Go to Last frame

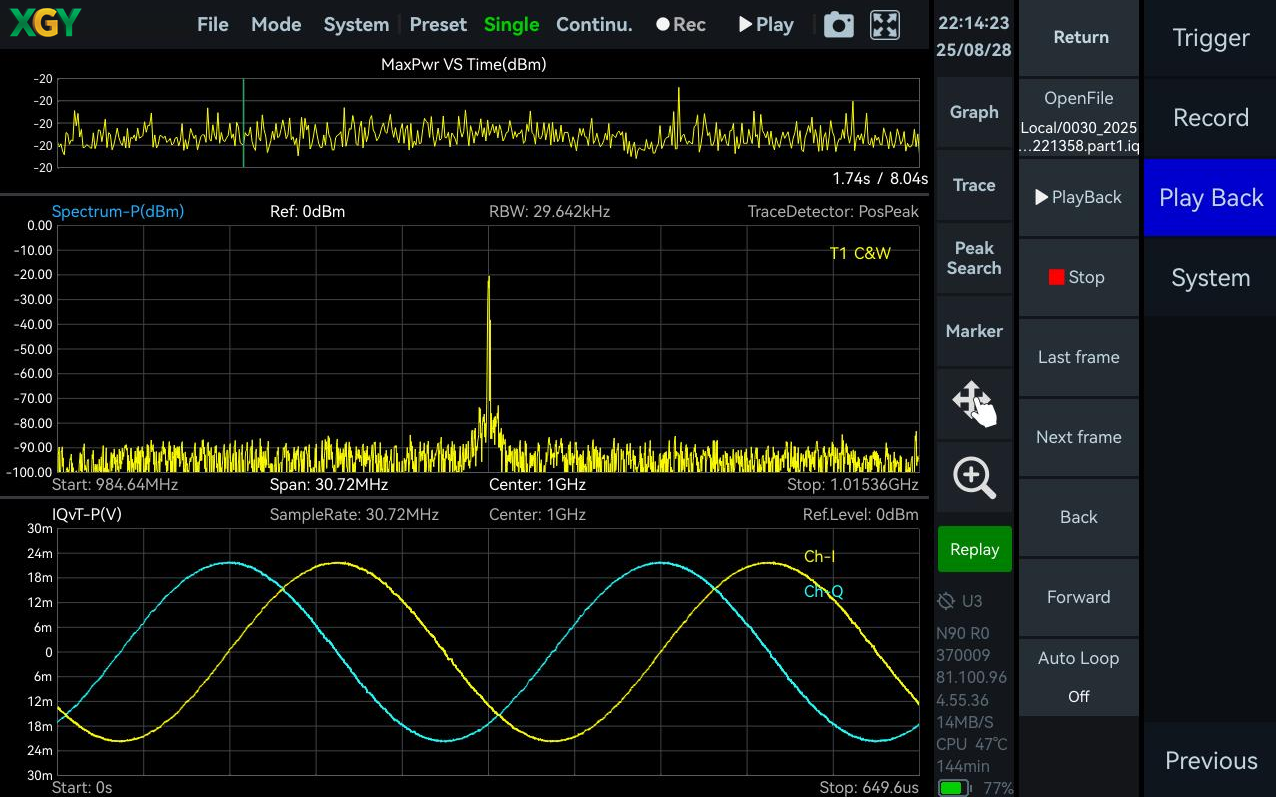pyautogui.click(x=1080, y=357)
